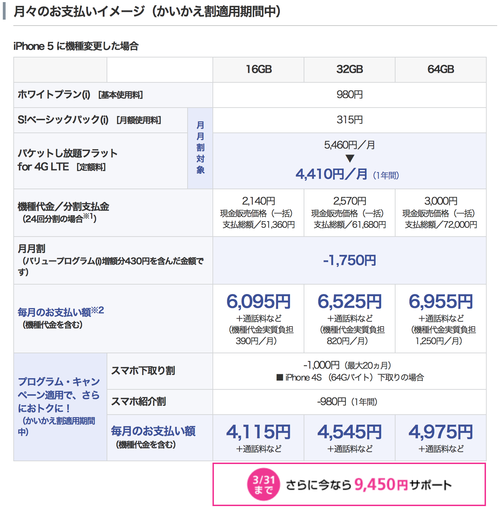Click the さらに今なら 9,450円サポート banner
Screen dimensions: 500x518
pyautogui.click(x=349, y=484)
